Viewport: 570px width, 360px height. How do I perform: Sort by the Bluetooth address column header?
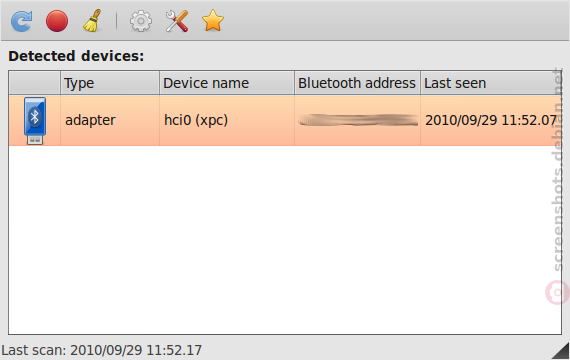point(357,83)
